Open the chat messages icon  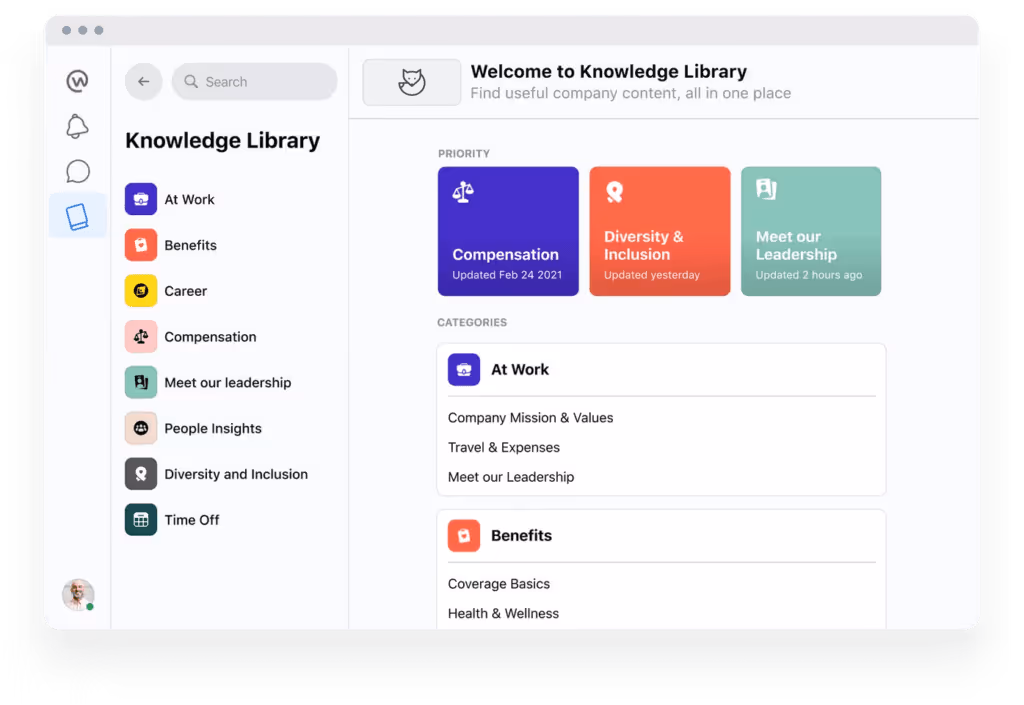coord(77,171)
